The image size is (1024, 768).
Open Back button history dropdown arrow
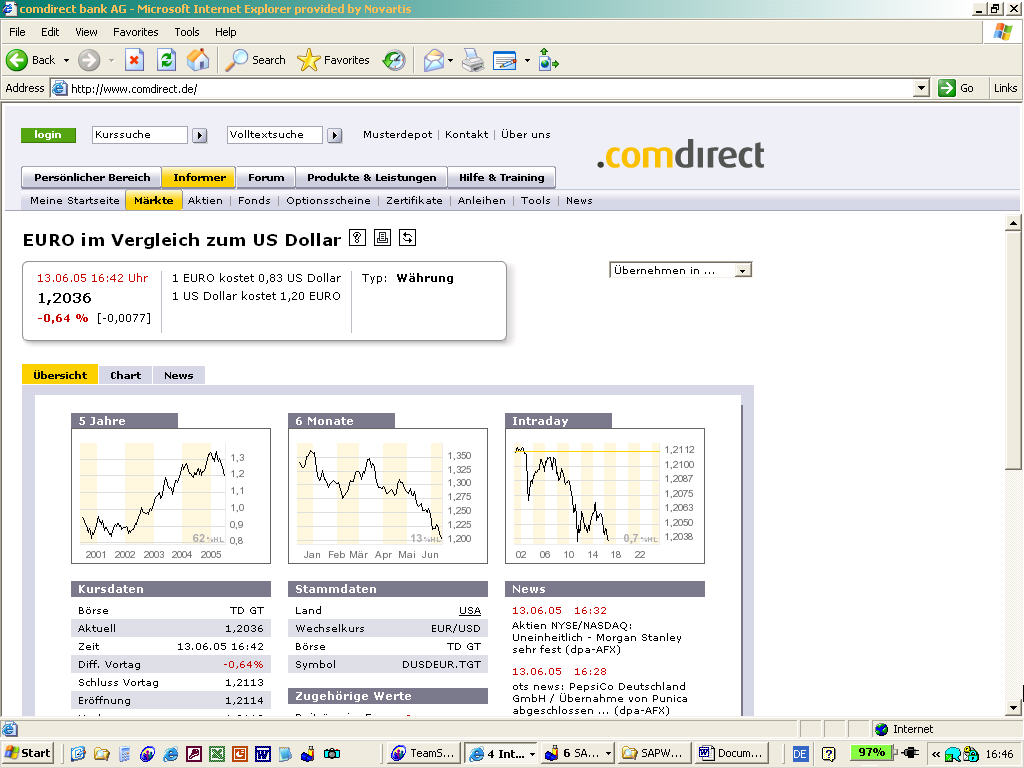(x=66, y=60)
